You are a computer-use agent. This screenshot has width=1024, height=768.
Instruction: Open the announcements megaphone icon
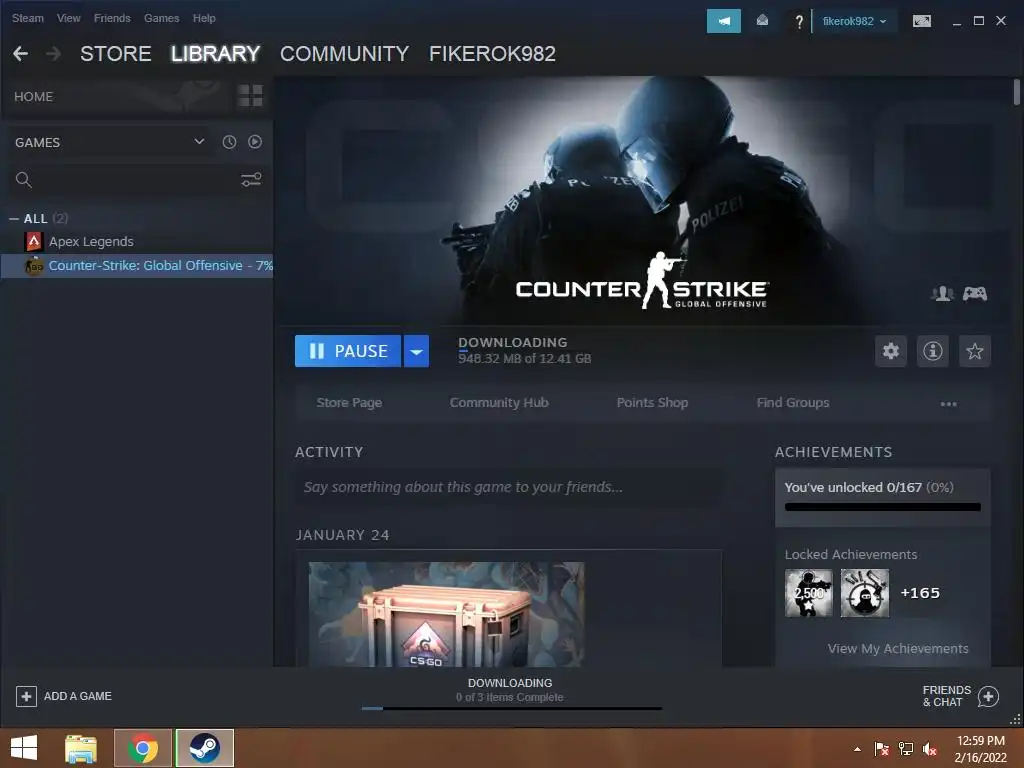(724, 21)
